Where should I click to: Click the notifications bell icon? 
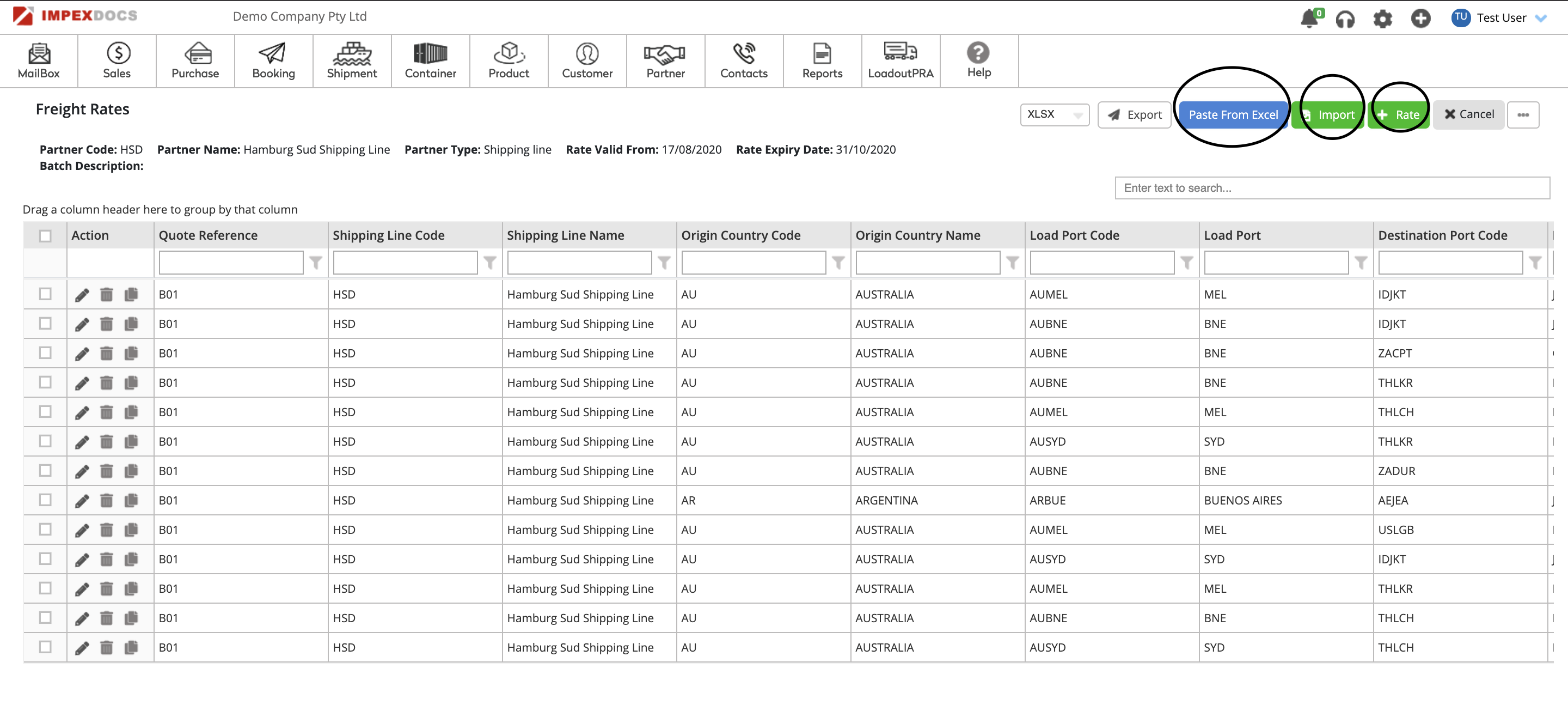(x=1308, y=19)
